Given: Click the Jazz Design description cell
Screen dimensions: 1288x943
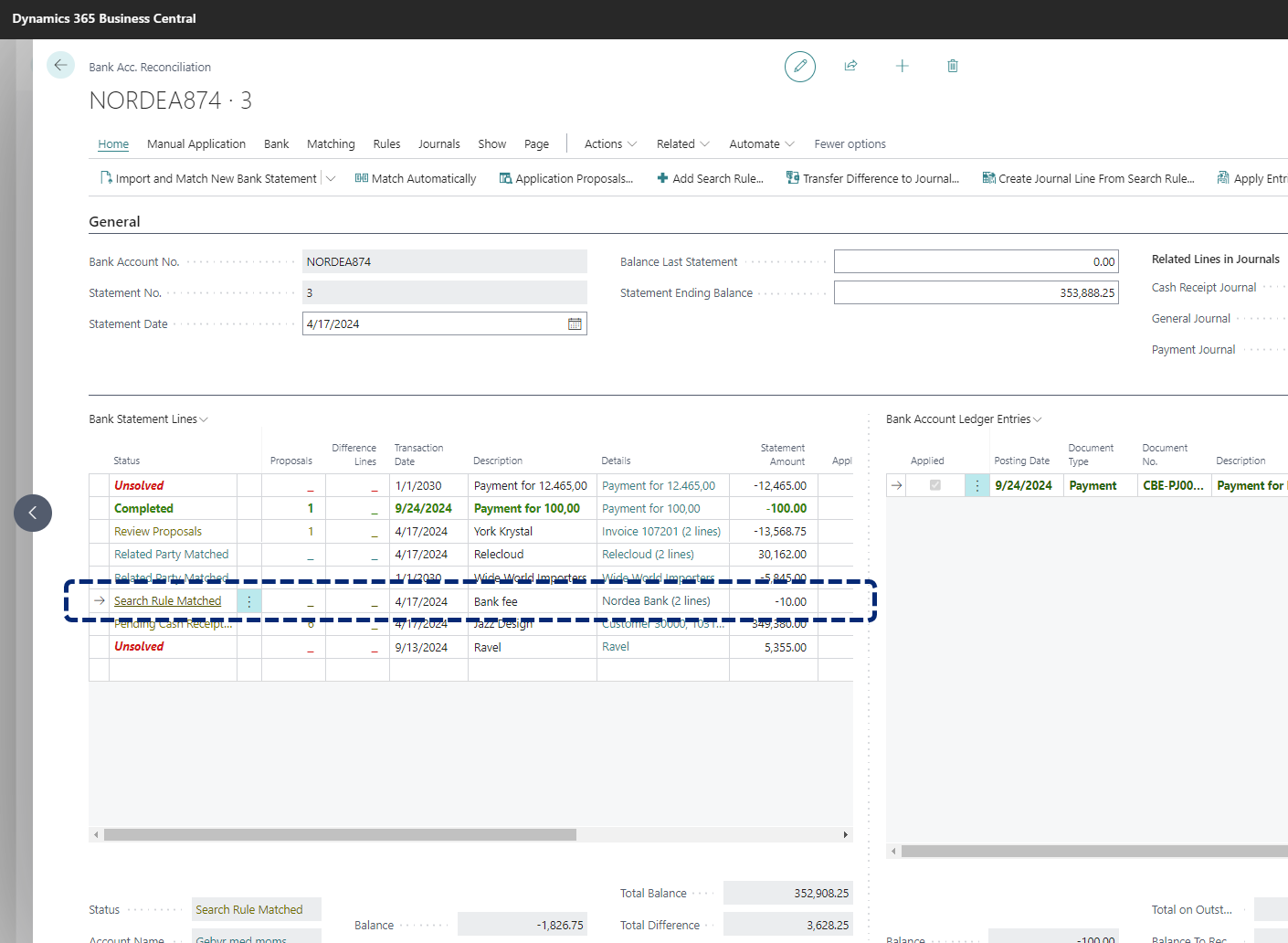Looking at the screenshot, I should pos(532,624).
